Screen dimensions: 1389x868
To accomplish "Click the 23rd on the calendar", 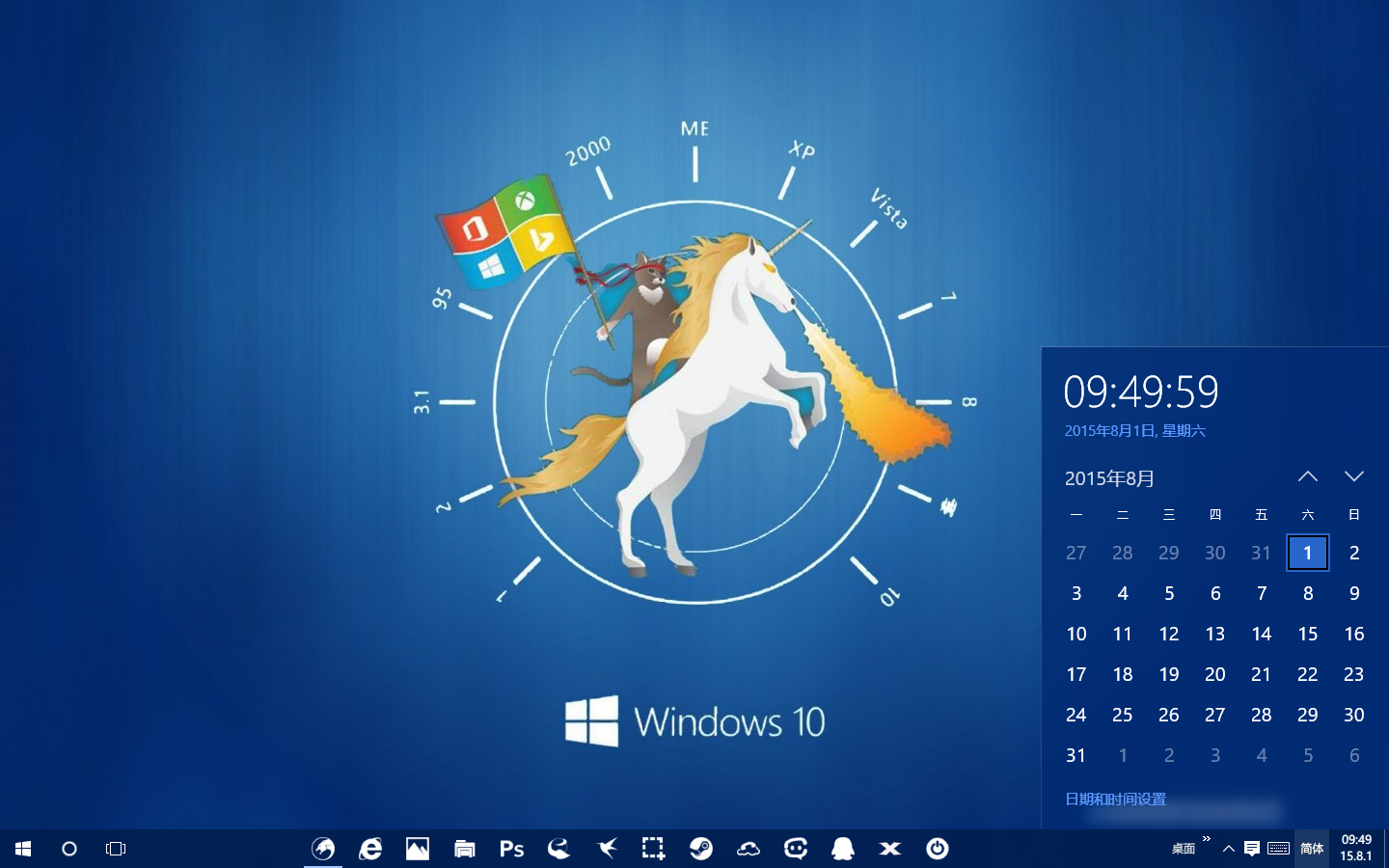I will coord(1354,674).
